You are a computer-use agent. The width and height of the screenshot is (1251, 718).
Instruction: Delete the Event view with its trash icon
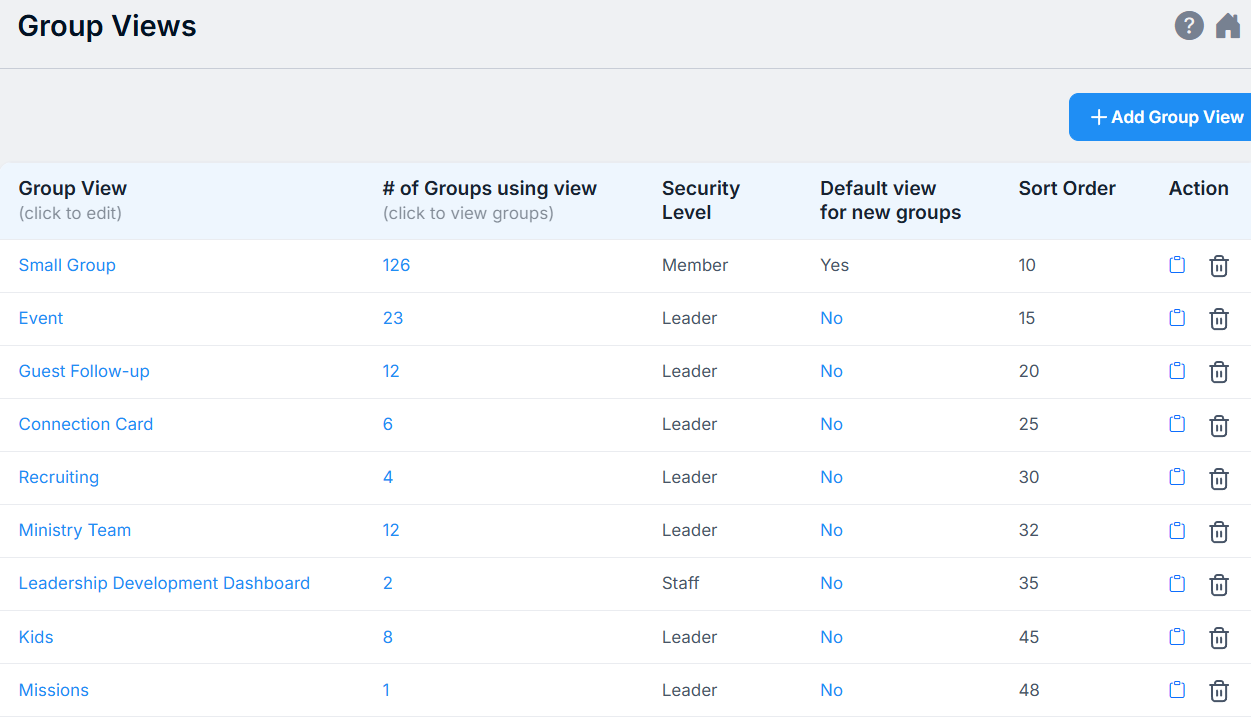click(x=1219, y=318)
